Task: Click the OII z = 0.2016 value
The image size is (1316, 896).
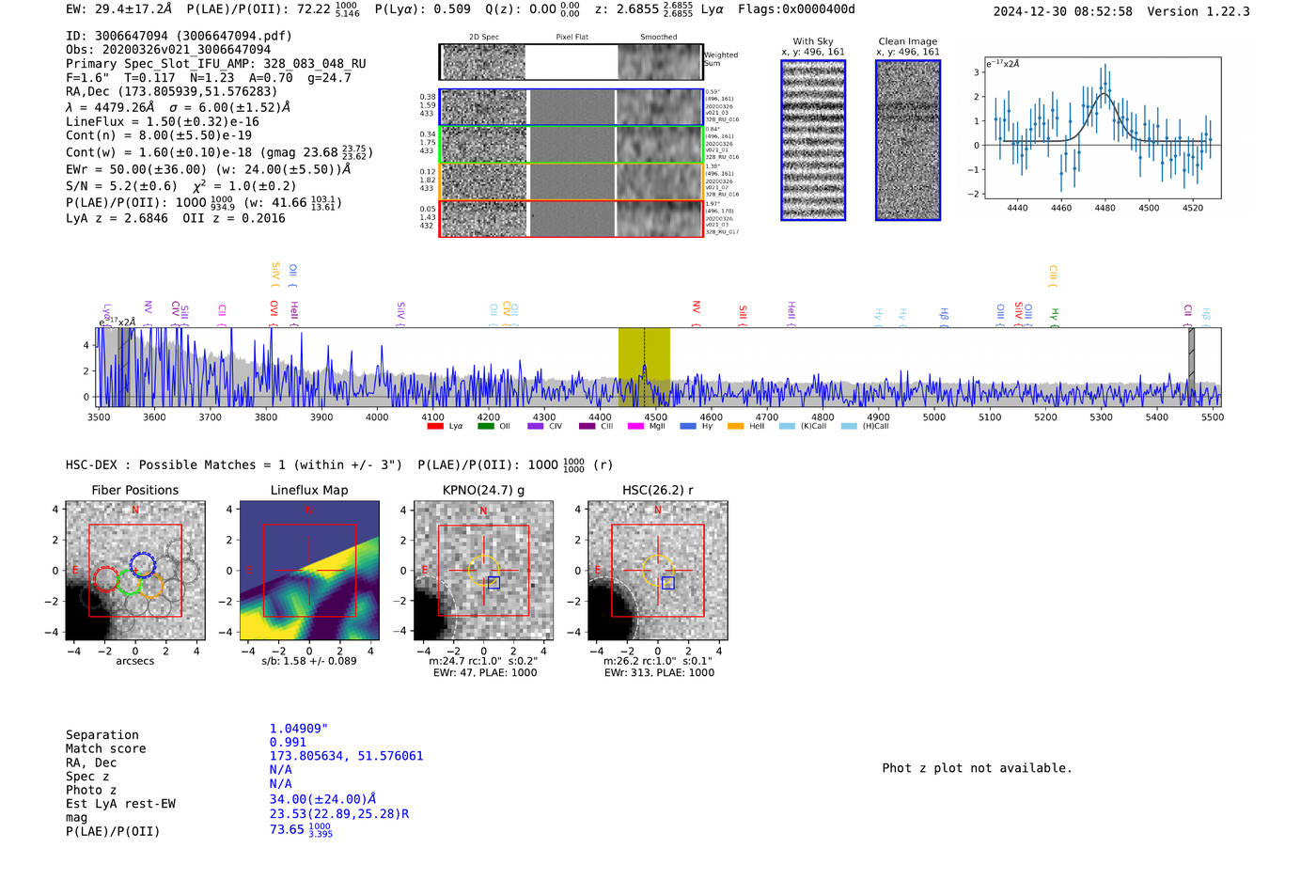Action: (x=234, y=218)
